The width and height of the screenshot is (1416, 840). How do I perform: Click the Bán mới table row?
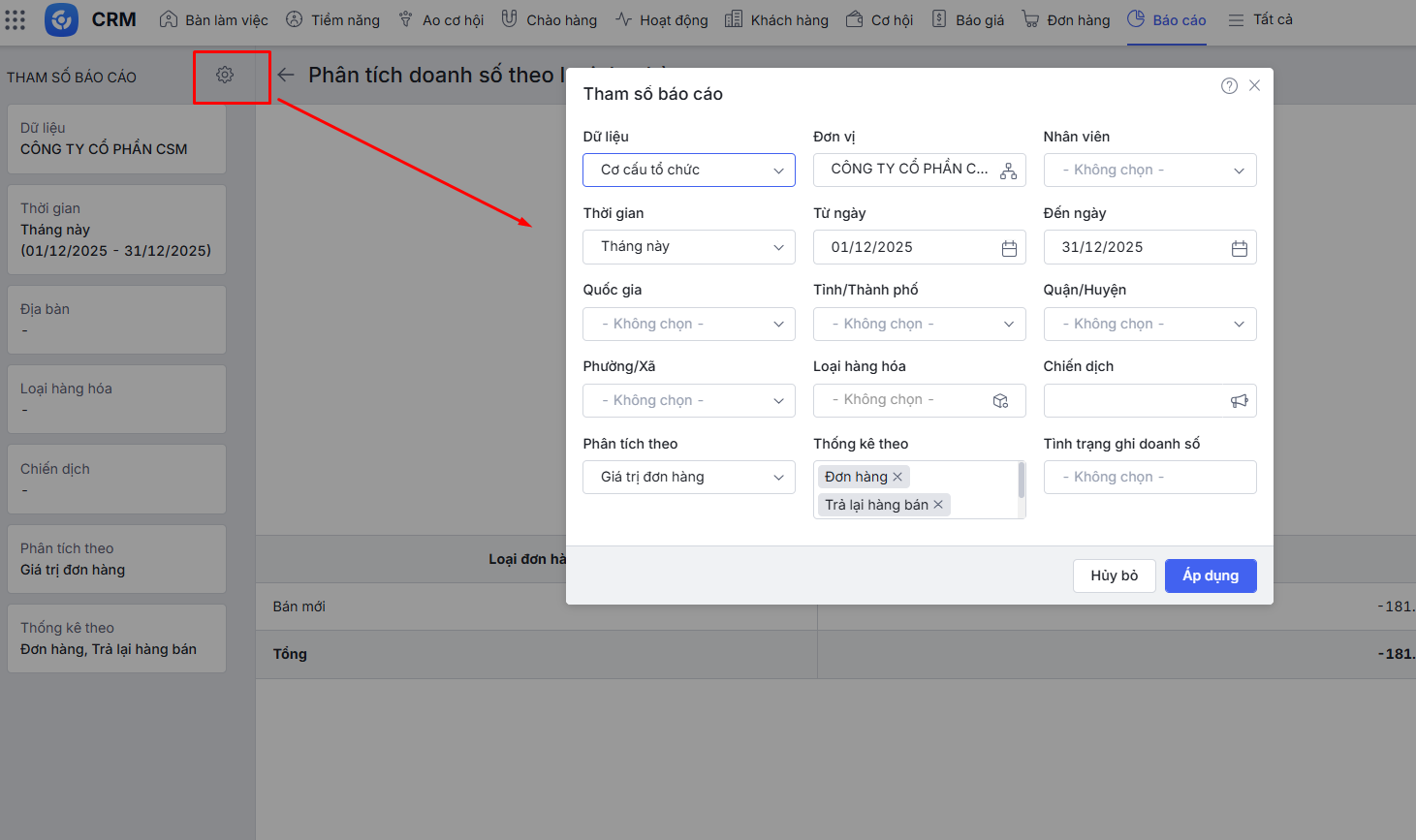(835, 607)
